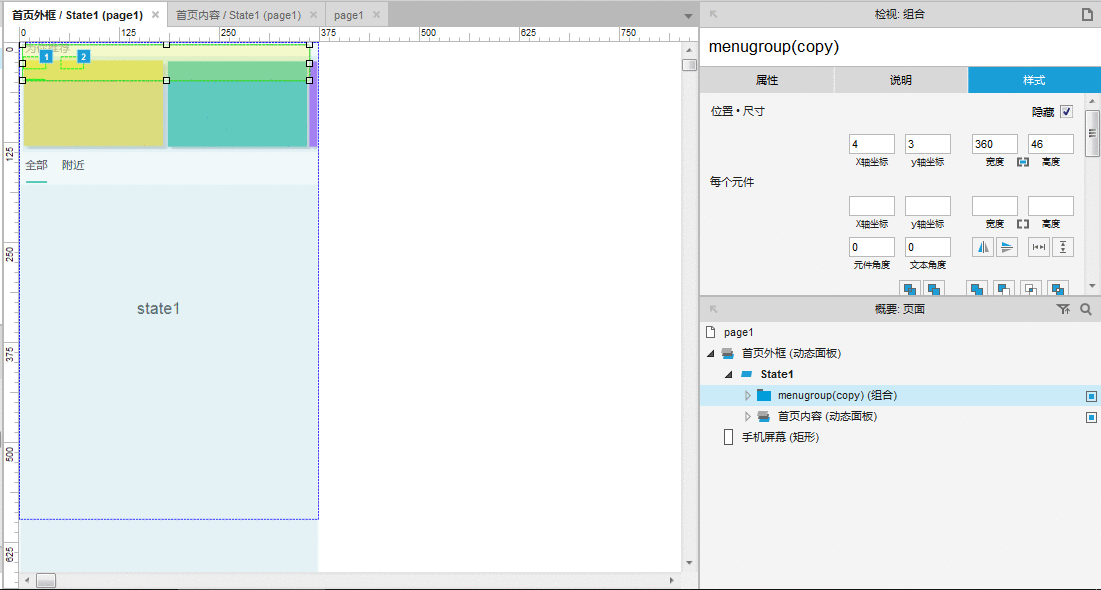This screenshot has height=590, width=1101.
Task: Click the 手机屏幕 rectangle icon
Action: point(729,438)
